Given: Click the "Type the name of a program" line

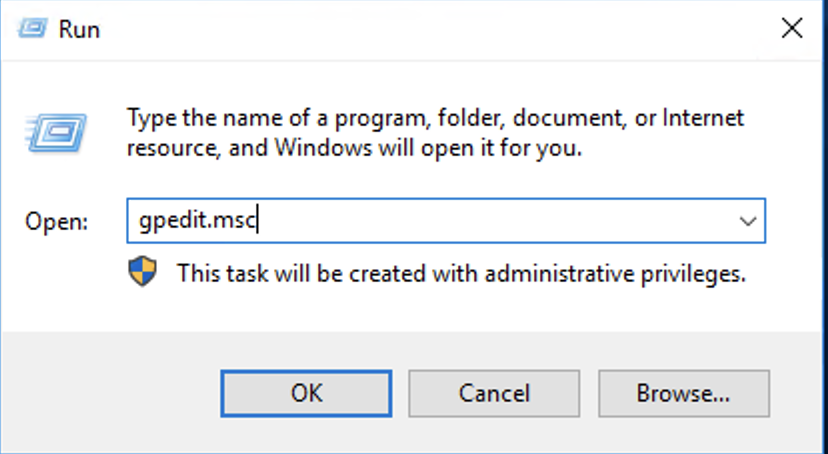Looking at the screenshot, I should (x=435, y=118).
